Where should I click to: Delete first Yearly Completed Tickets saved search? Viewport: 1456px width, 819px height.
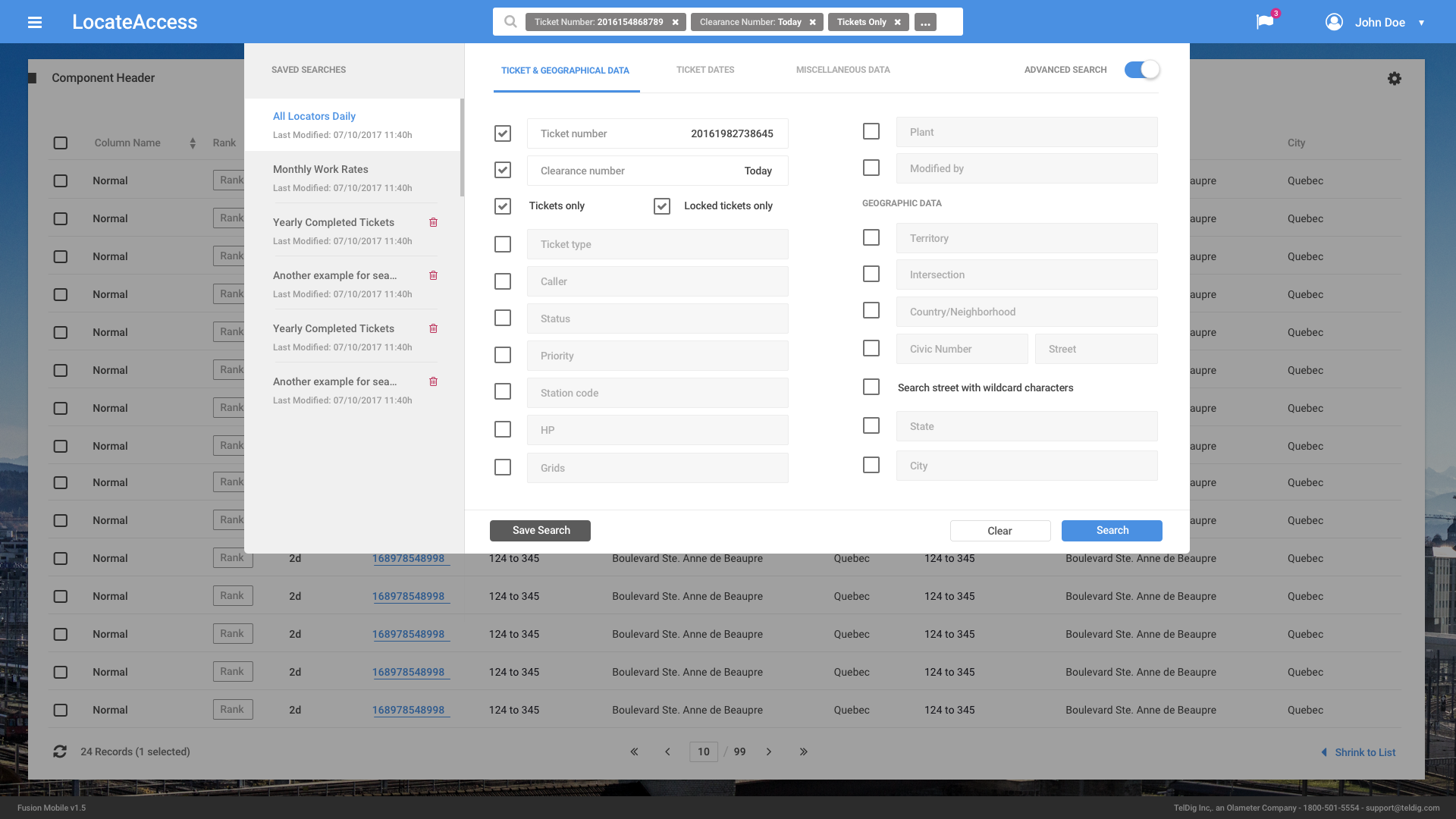[x=434, y=223]
